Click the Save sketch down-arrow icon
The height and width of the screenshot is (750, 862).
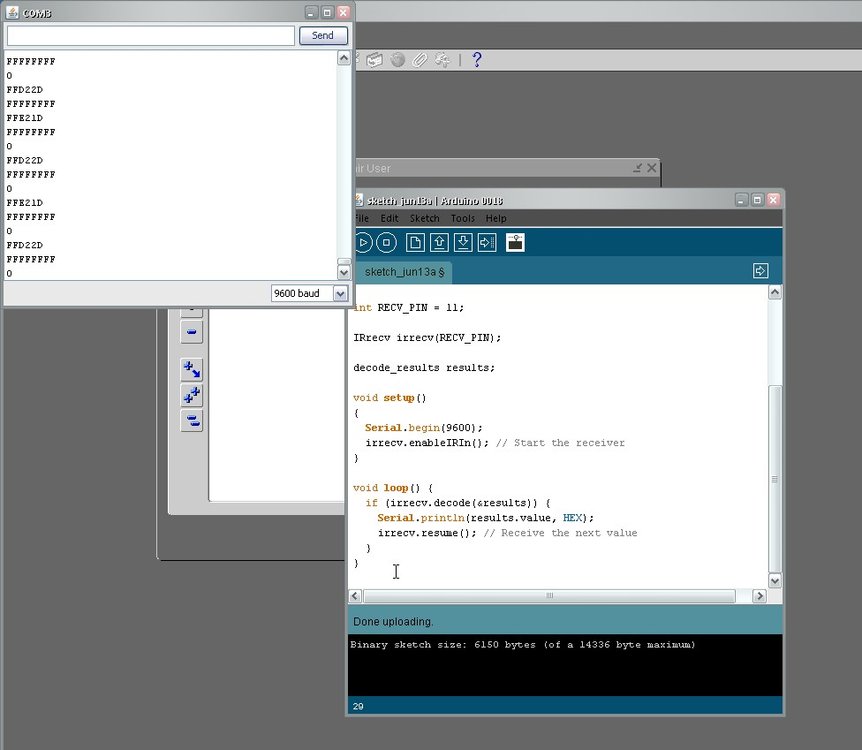[x=463, y=242]
